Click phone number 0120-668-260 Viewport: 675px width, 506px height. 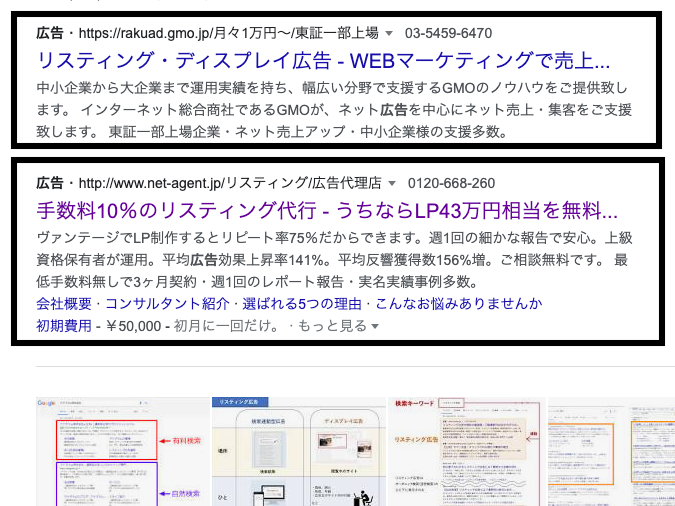tap(451, 183)
